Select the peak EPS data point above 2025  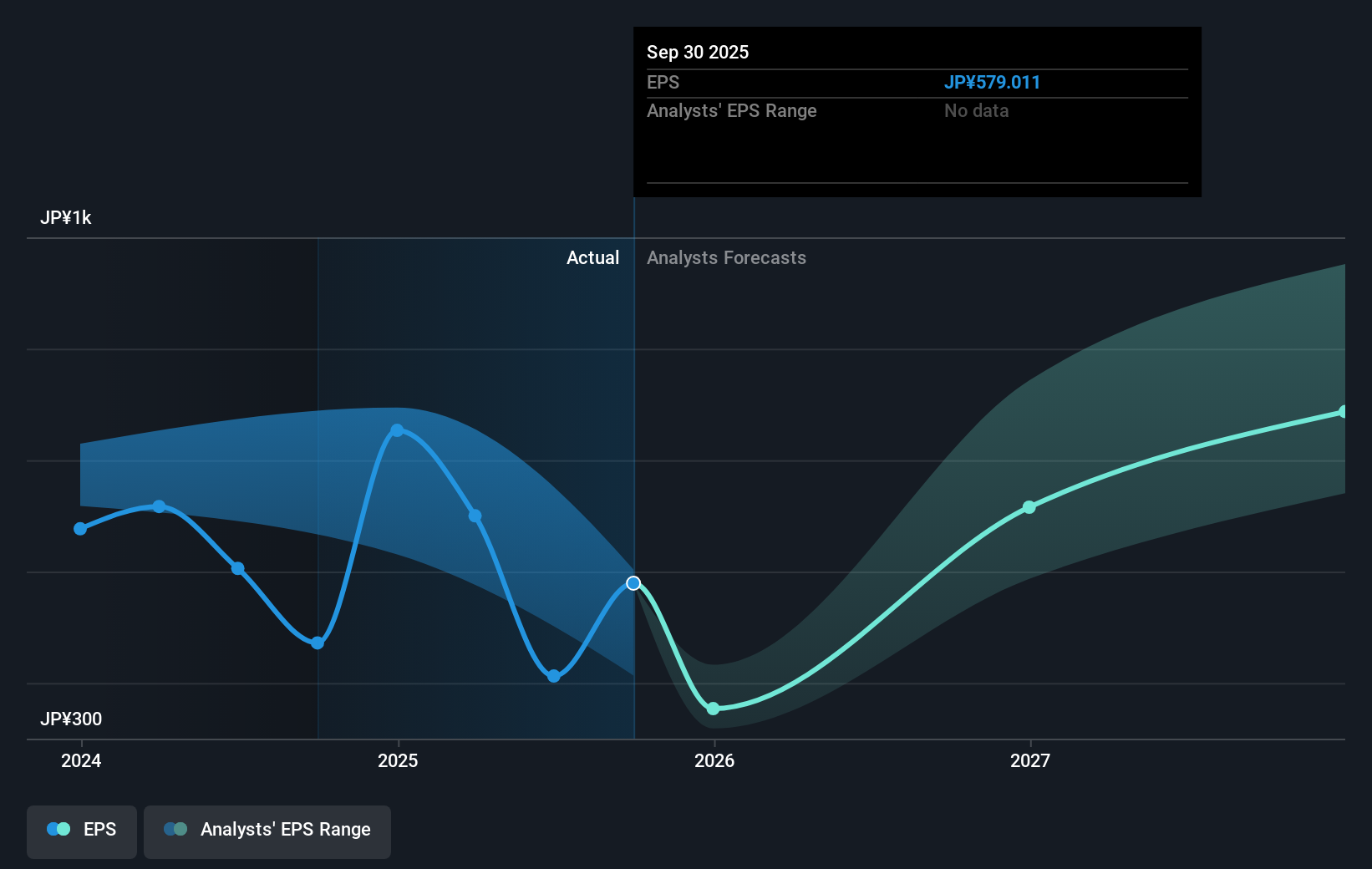(x=398, y=430)
